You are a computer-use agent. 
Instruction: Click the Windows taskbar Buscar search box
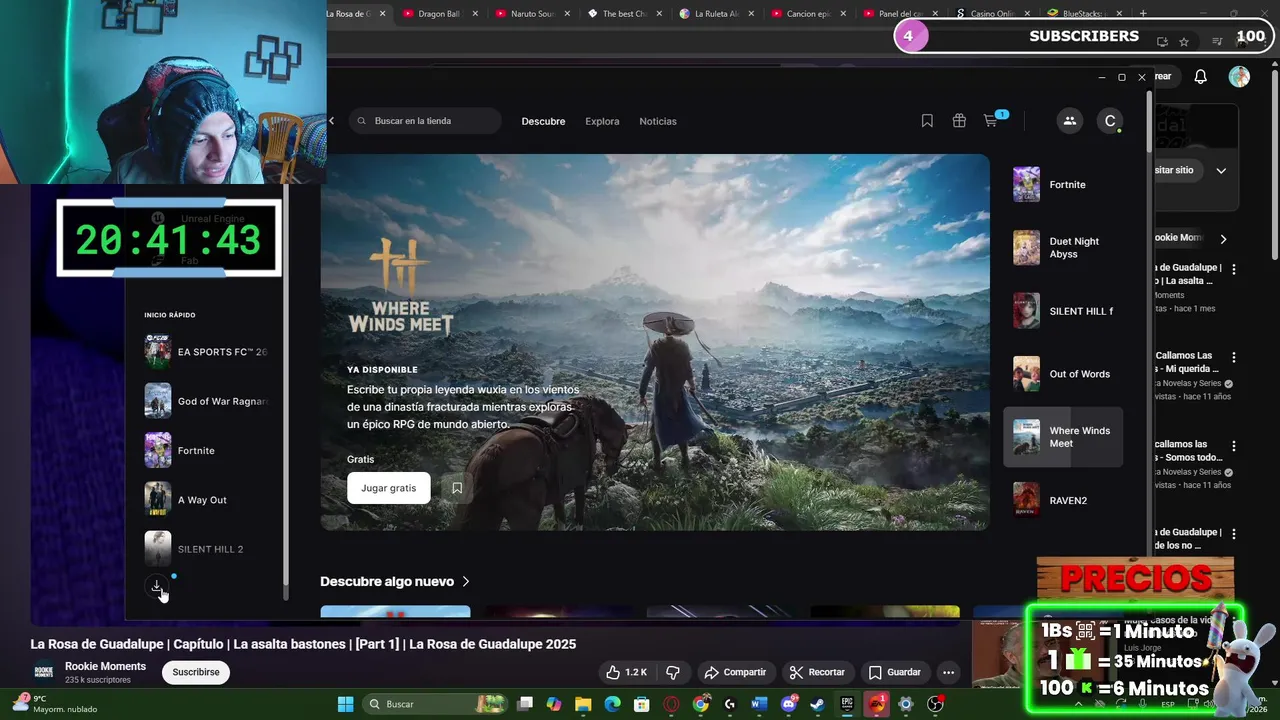click(435, 704)
